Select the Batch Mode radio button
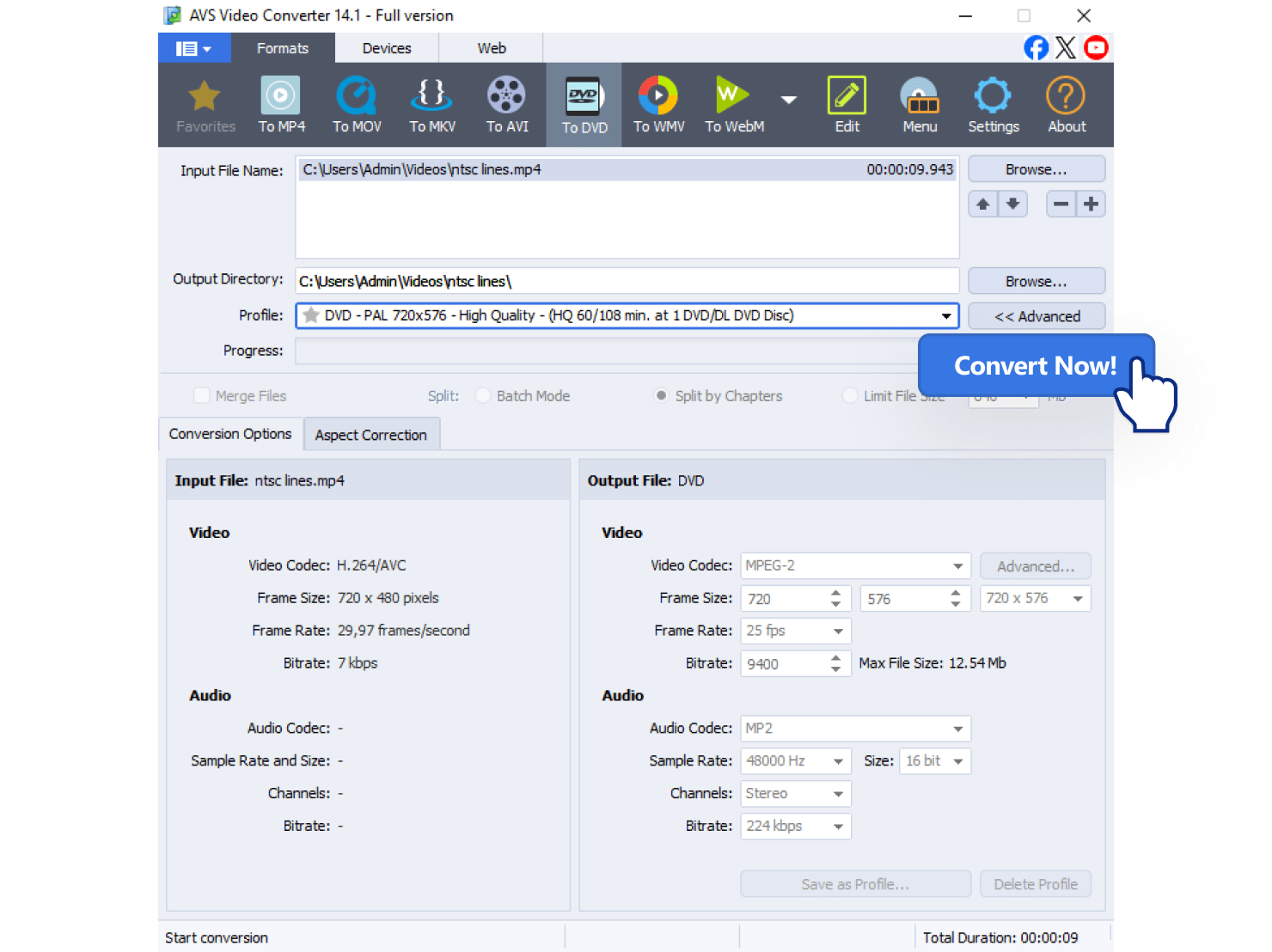Viewport: 1272px width, 952px height. pyautogui.click(x=483, y=396)
